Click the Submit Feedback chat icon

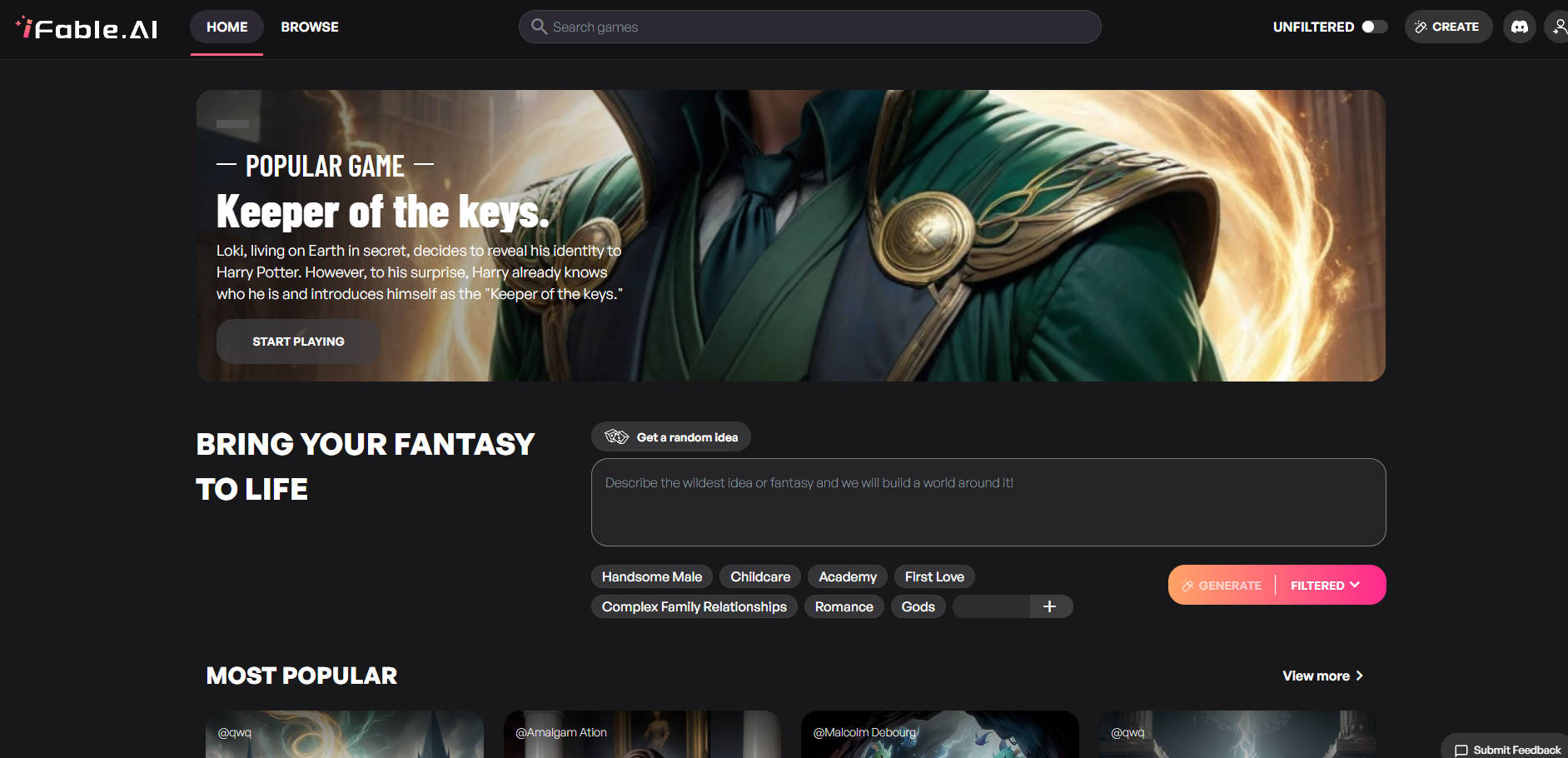pos(1461,750)
